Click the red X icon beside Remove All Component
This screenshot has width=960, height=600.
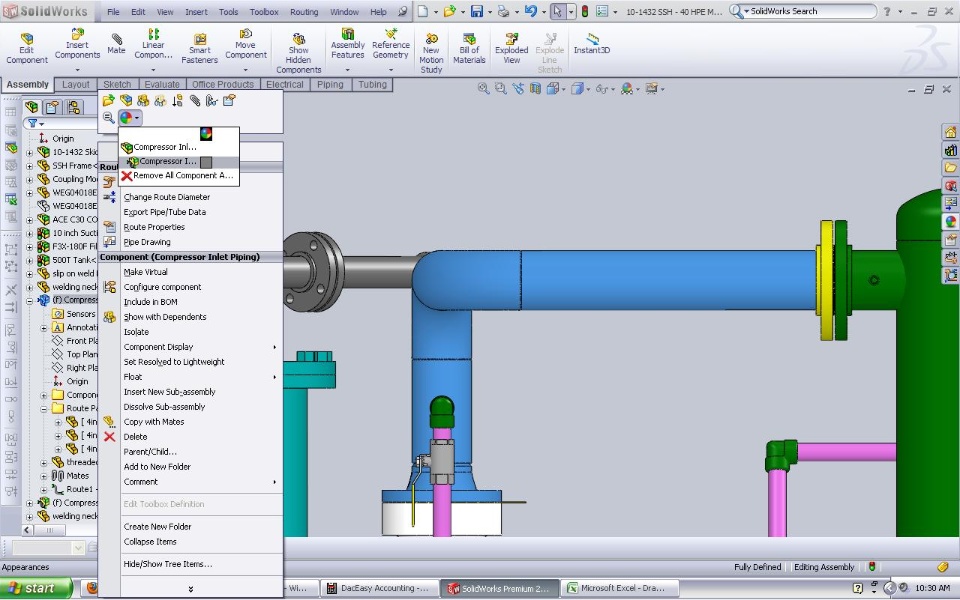pyautogui.click(x=127, y=176)
